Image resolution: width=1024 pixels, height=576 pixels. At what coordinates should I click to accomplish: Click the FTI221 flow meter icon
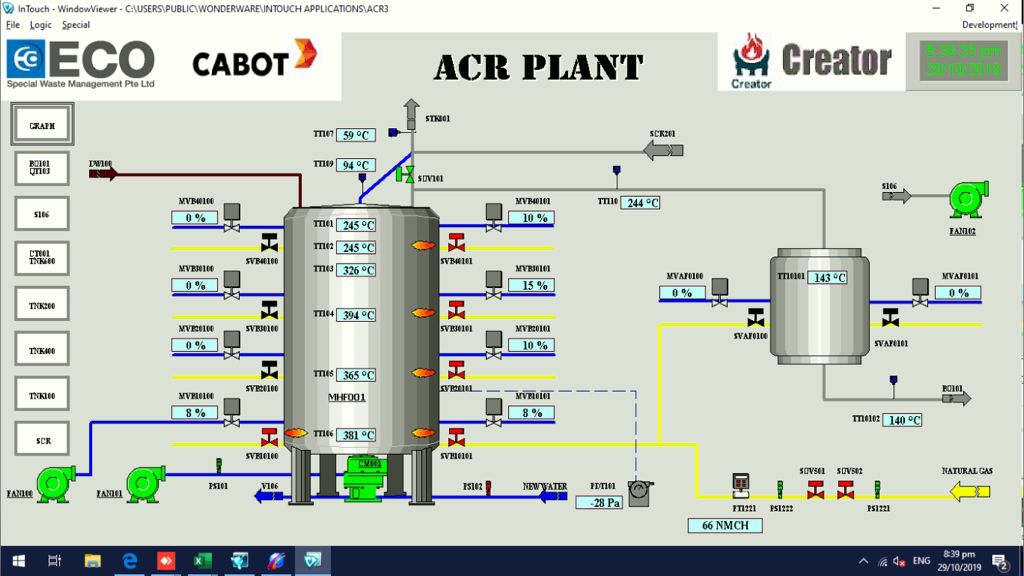pos(741,485)
